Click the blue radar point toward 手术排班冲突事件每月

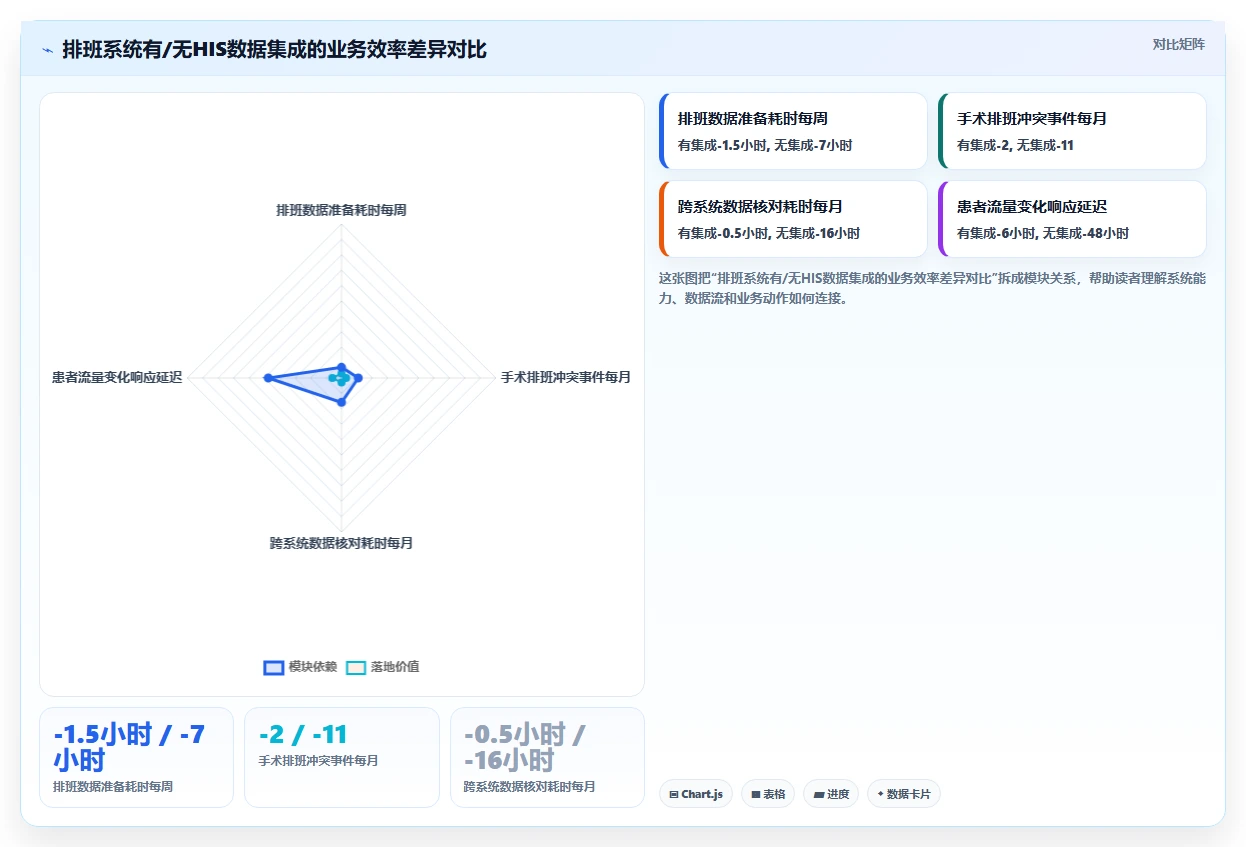pos(359,377)
